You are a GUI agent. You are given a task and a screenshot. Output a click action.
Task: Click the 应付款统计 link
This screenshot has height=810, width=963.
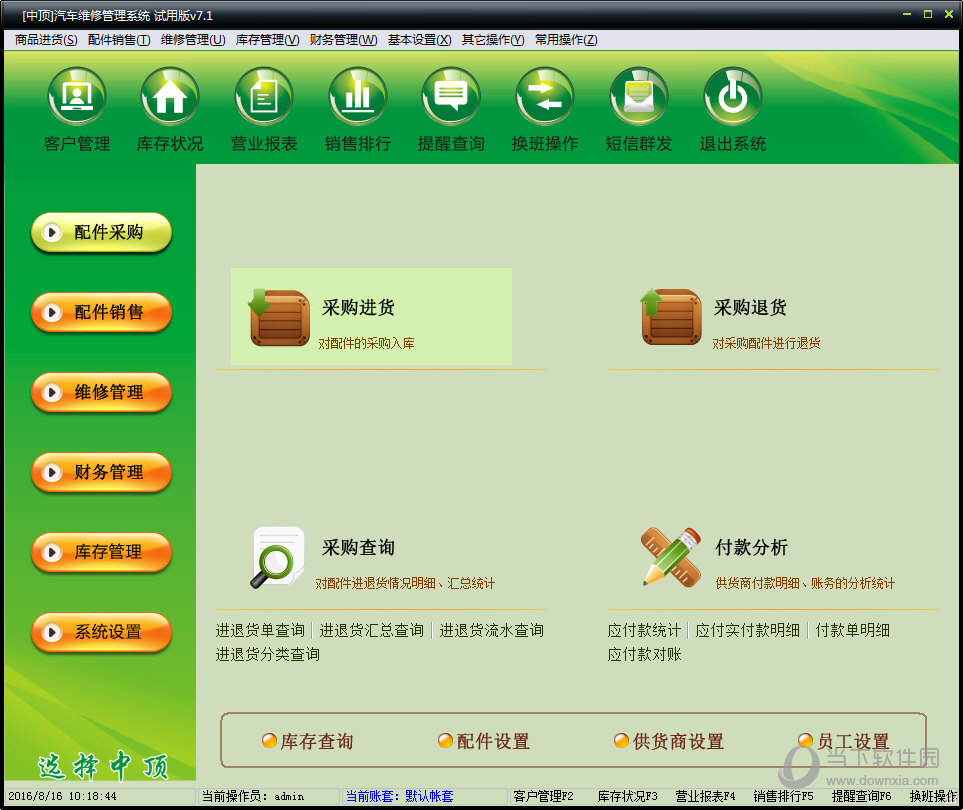tap(644, 630)
